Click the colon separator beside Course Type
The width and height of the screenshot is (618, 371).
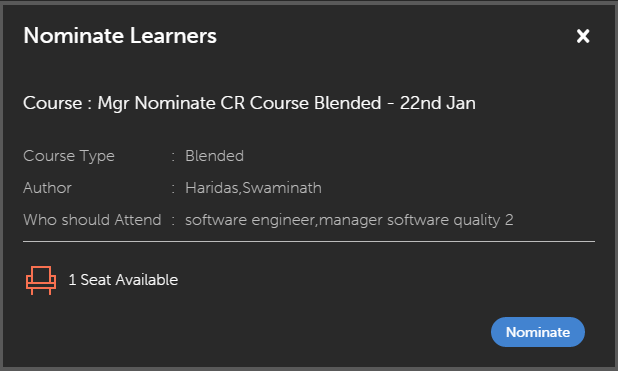pos(173,157)
